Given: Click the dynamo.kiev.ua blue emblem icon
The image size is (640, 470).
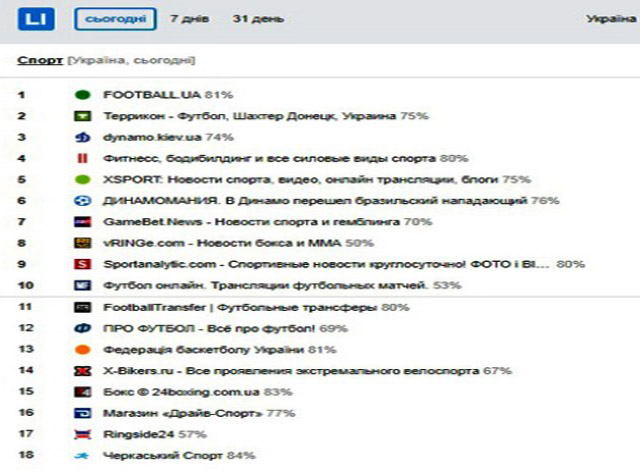Looking at the screenshot, I should (x=82, y=137).
